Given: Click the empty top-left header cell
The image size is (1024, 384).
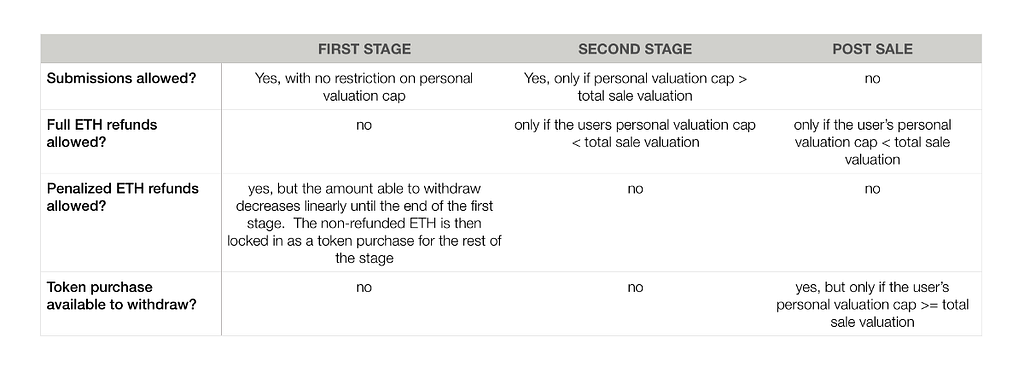Looking at the screenshot, I should [131, 49].
